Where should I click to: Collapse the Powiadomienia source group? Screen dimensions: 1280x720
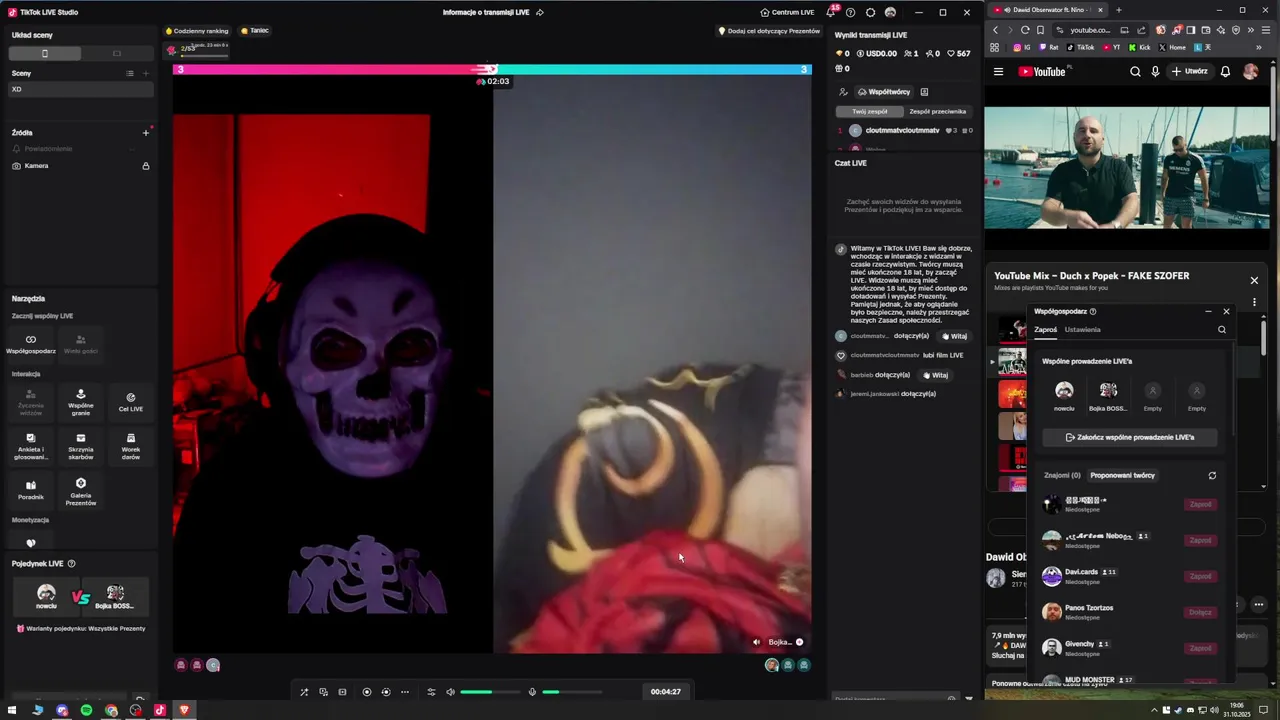131,149
